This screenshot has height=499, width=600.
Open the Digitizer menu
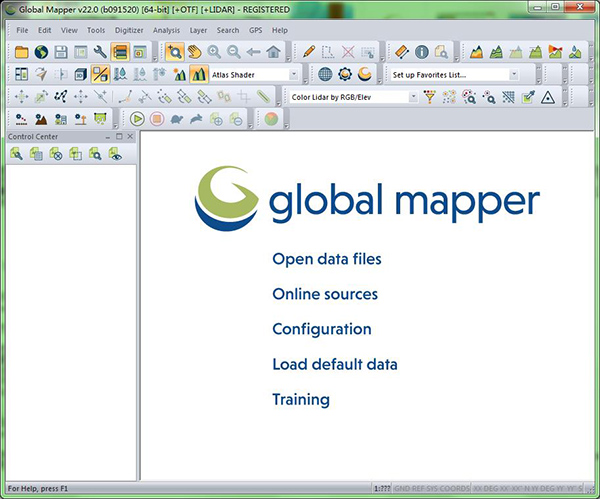(x=129, y=30)
